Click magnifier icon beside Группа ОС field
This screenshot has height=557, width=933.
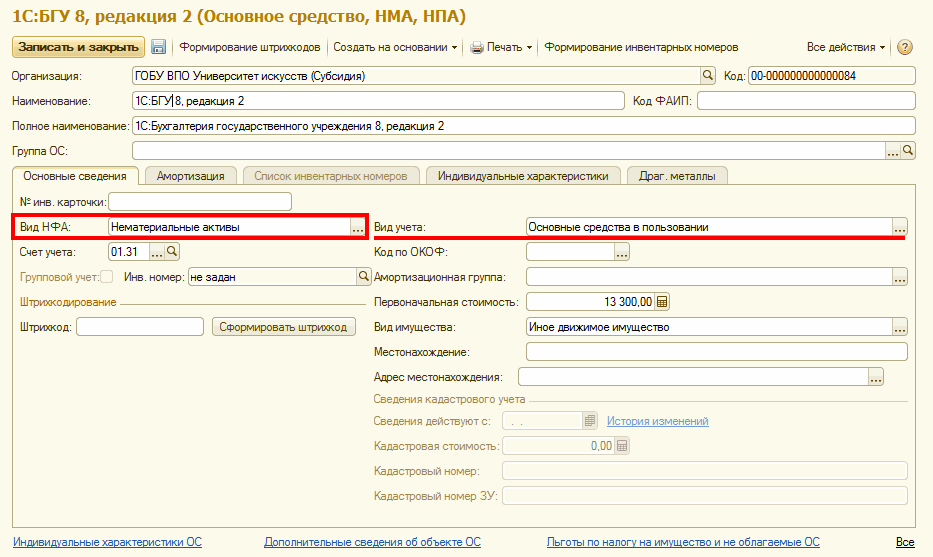click(x=908, y=150)
